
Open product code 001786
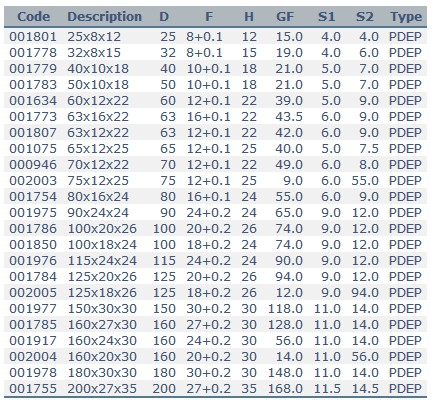click(x=33, y=229)
